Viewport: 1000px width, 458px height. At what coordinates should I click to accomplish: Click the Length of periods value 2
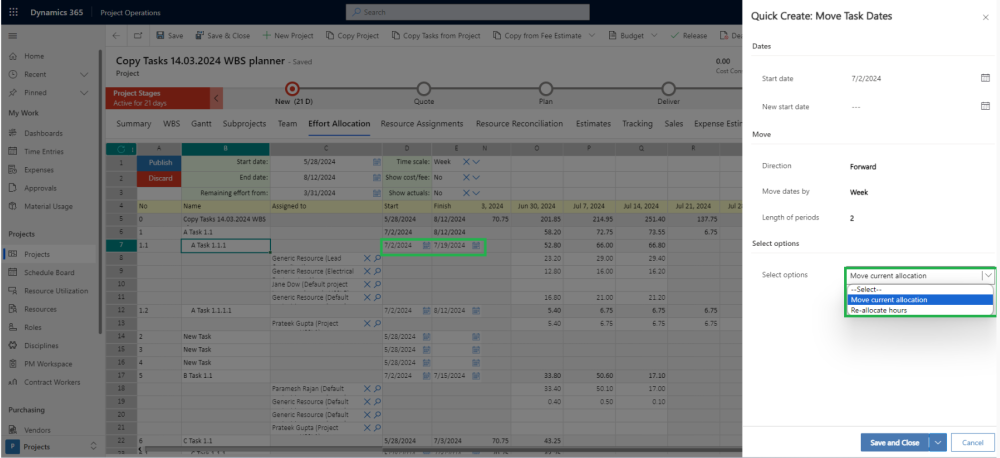pyautogui.click(x=852, y=218)
